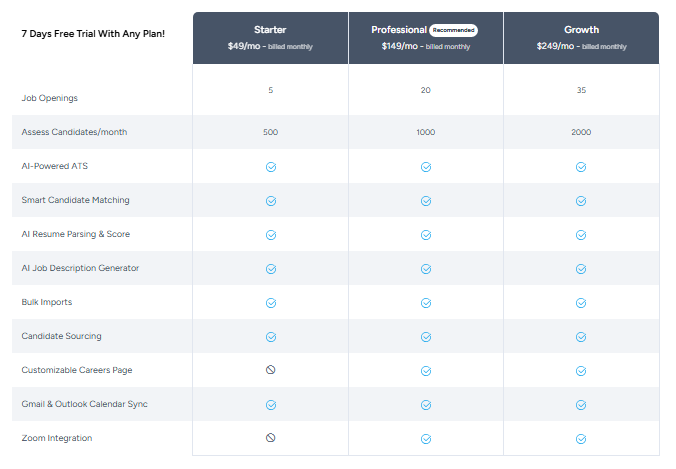The width and height of the screenshot is (676, 469).
Task: Click Growth checkmark for Customizable Careers Page
Action: 581,370
